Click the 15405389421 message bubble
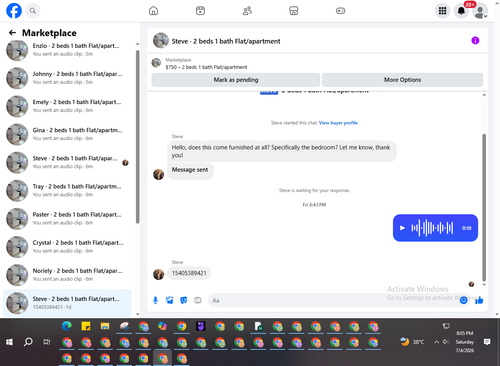The image size is (500, 366). 189,273
